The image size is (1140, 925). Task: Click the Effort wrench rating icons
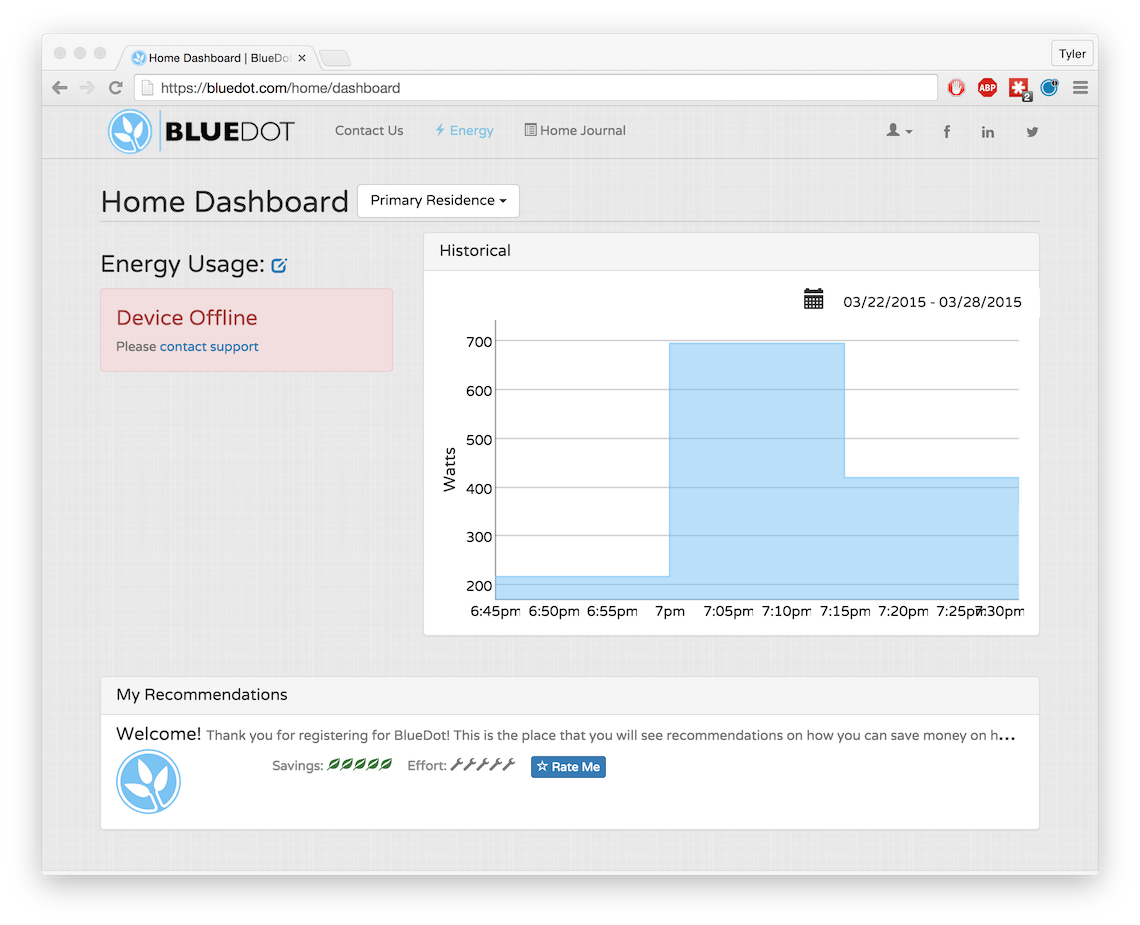[x=483, y=764]
